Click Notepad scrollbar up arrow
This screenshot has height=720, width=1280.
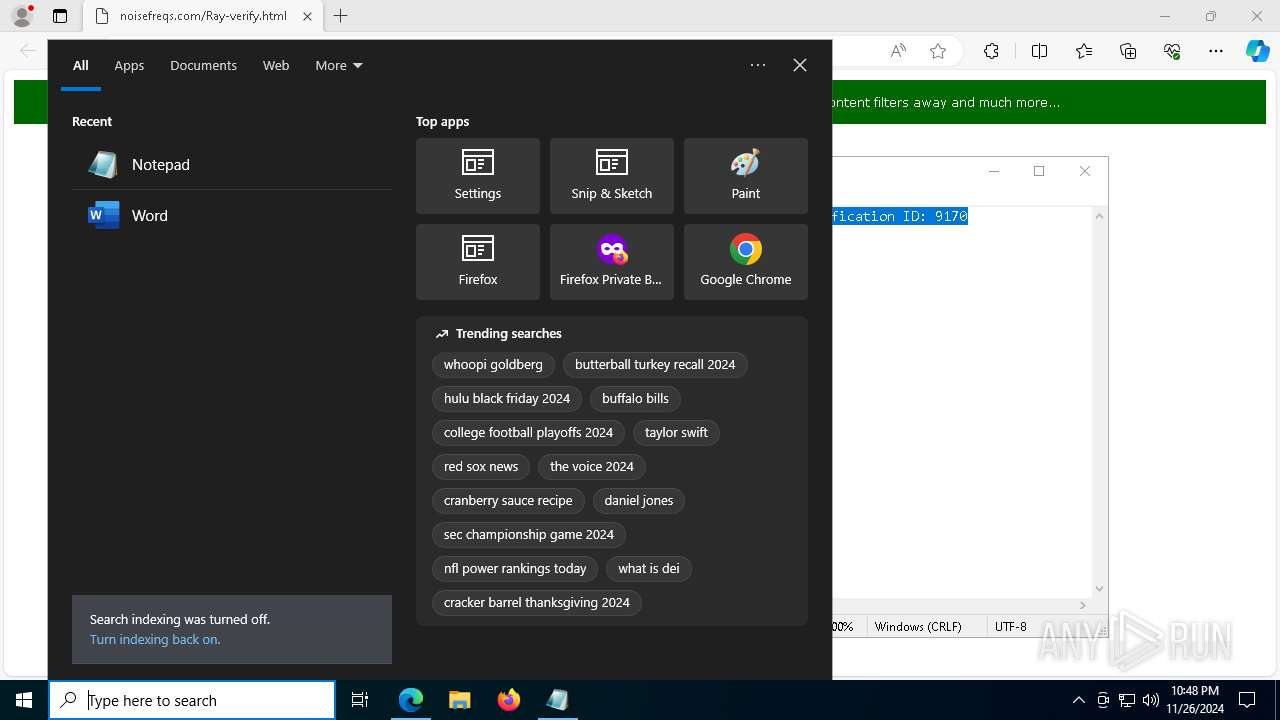coord(1100,216)
